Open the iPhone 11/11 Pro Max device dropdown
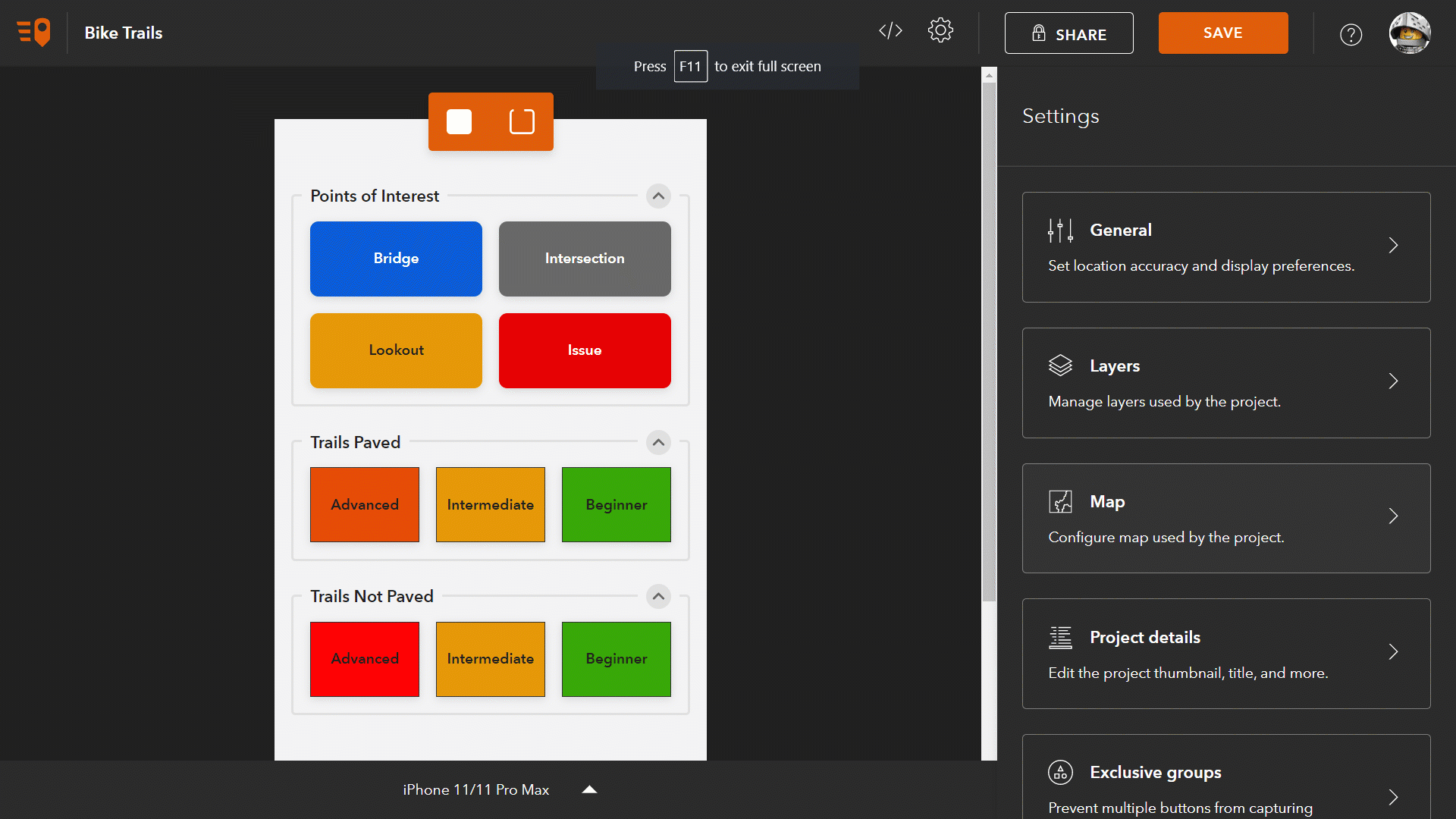The width and height of the screenshot is (1456, 819). click(x=499, y=789)
